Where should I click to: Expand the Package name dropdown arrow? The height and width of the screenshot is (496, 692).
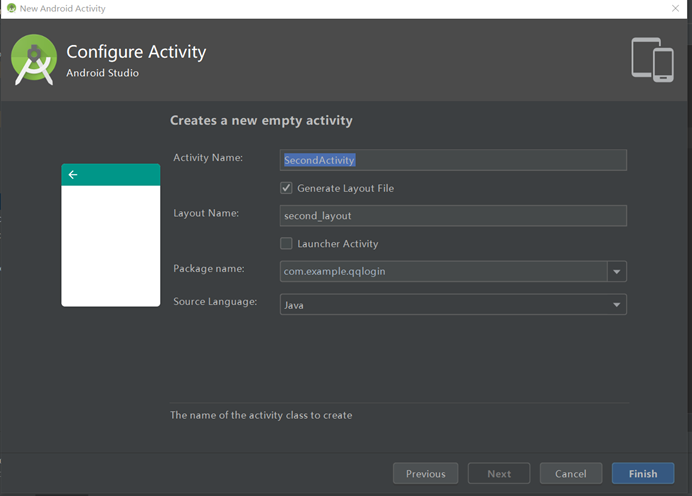pyautogui.click(x=617, y=271)
